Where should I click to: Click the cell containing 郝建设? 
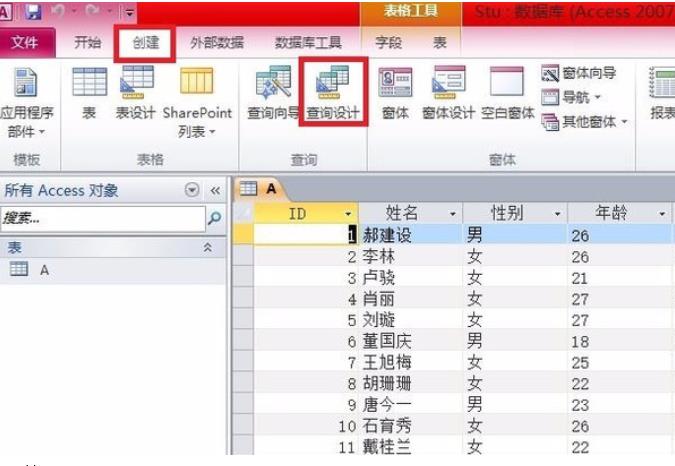coord(411,235)
